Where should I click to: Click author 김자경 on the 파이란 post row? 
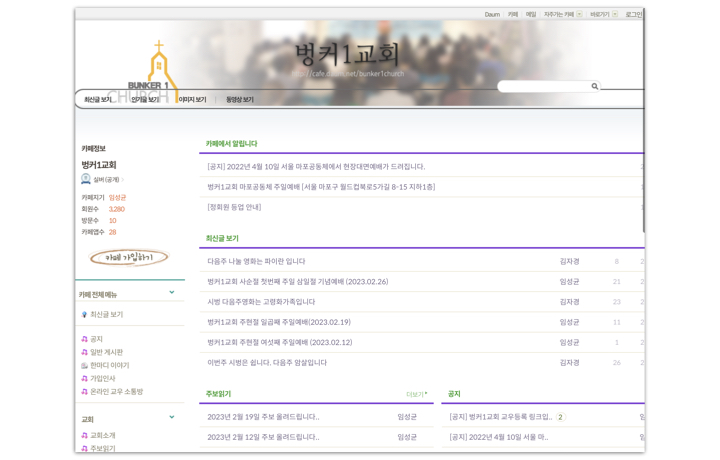[569, 261]
